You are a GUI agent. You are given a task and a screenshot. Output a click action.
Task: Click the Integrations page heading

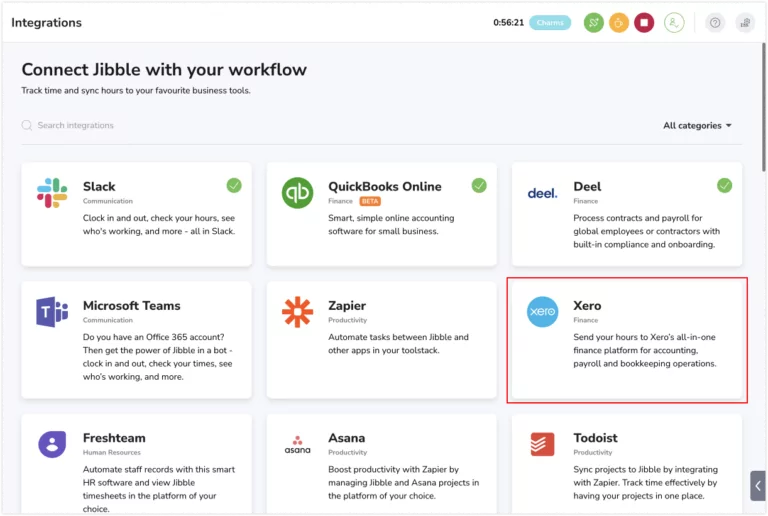47,23
